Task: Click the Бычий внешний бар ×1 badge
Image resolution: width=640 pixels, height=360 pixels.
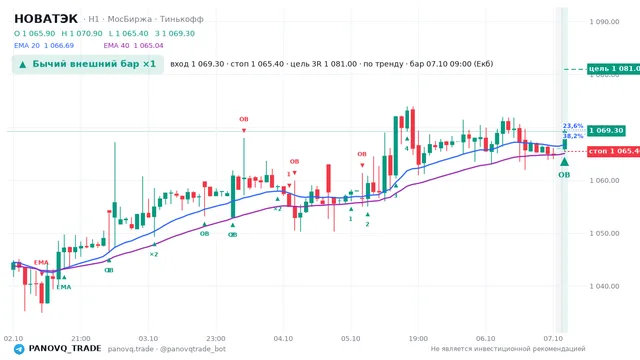Action: [88, 64]
